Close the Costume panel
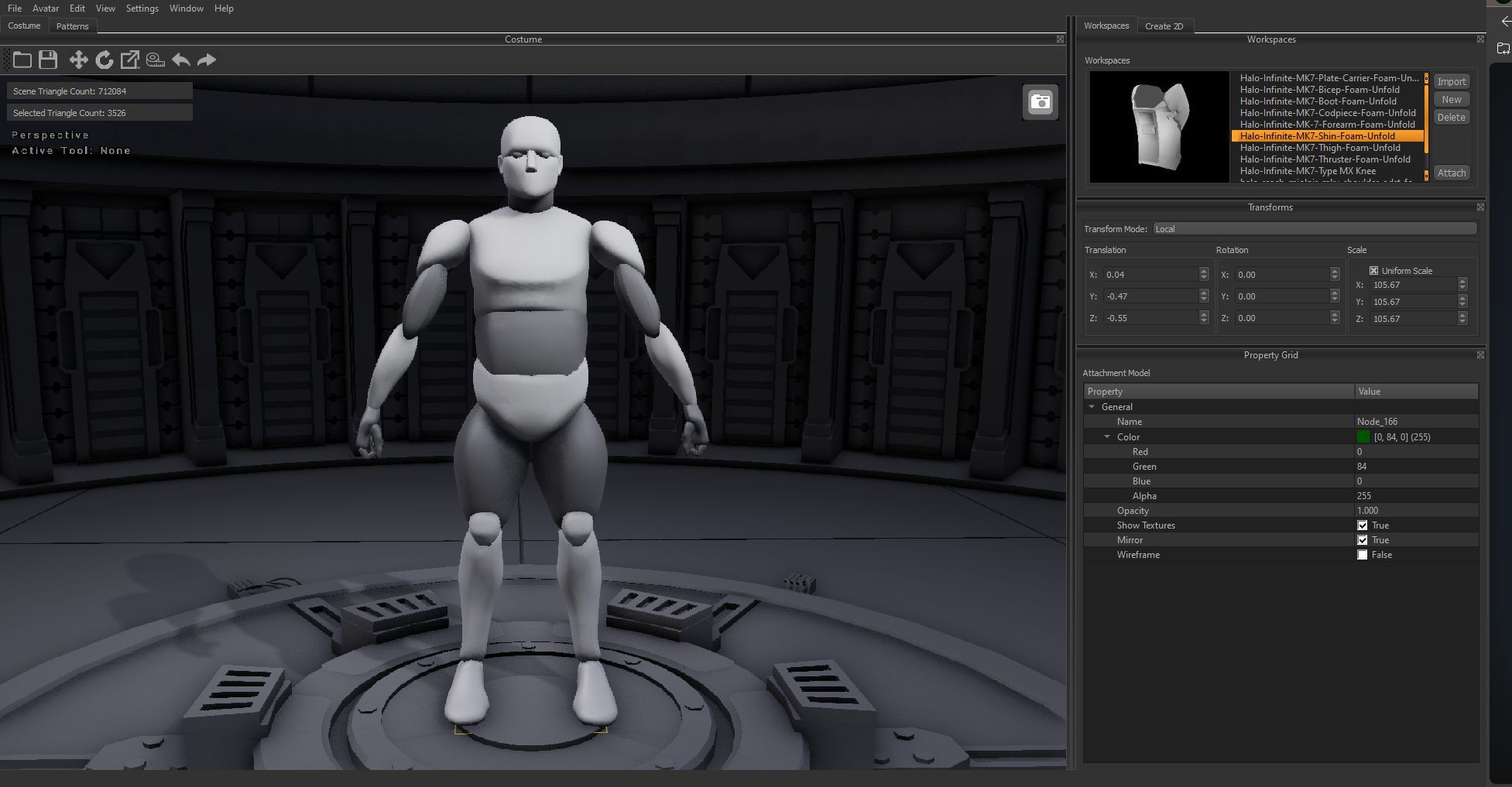The image size is (1512, 787). (x=1060, y=39)
